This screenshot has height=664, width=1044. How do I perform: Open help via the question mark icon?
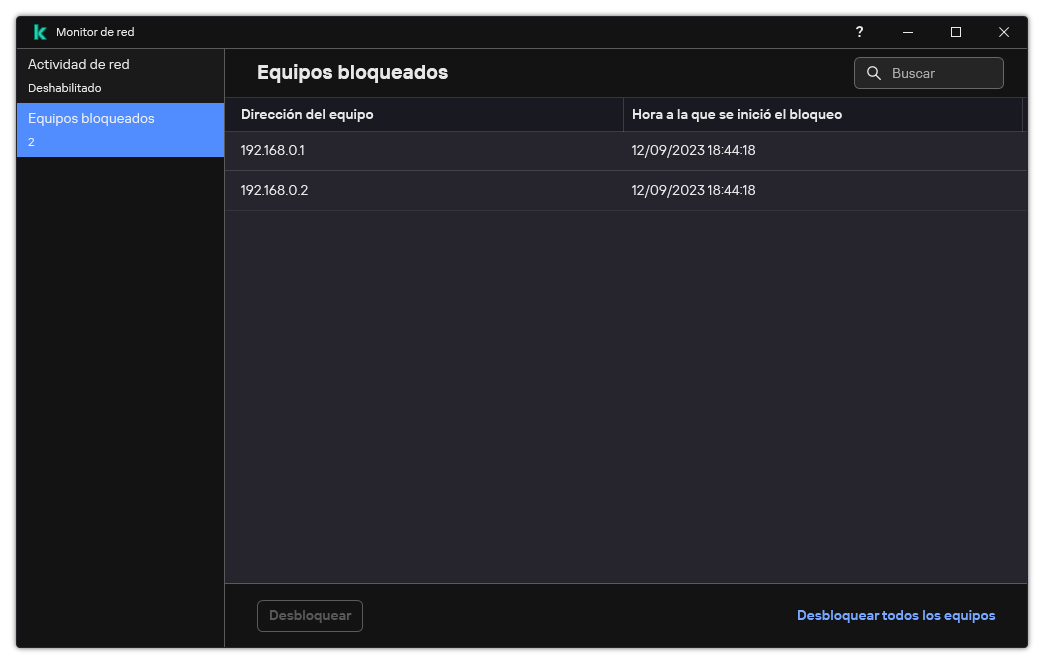click(x=859, y=32)
